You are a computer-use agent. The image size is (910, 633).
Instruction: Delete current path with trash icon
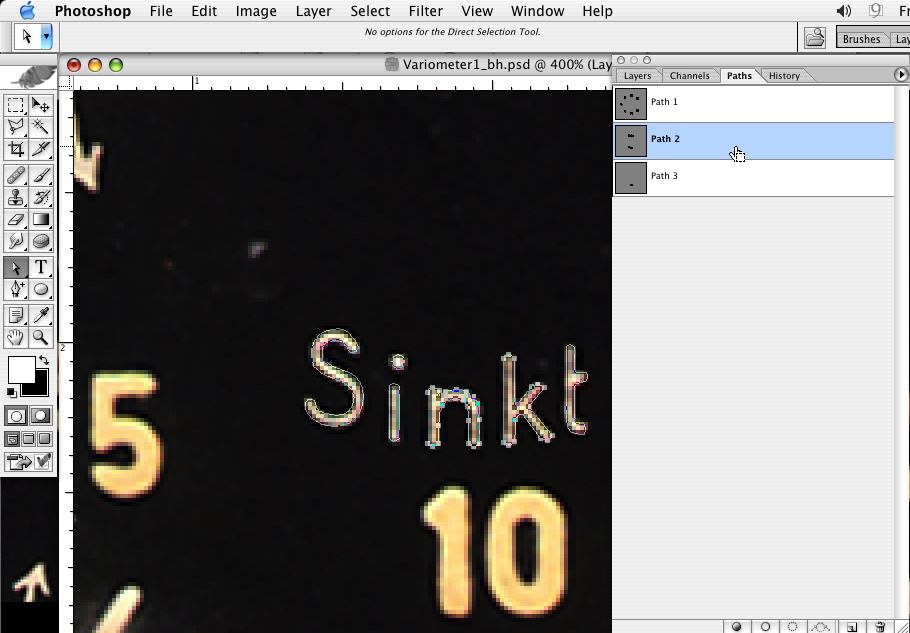point(880,627)
